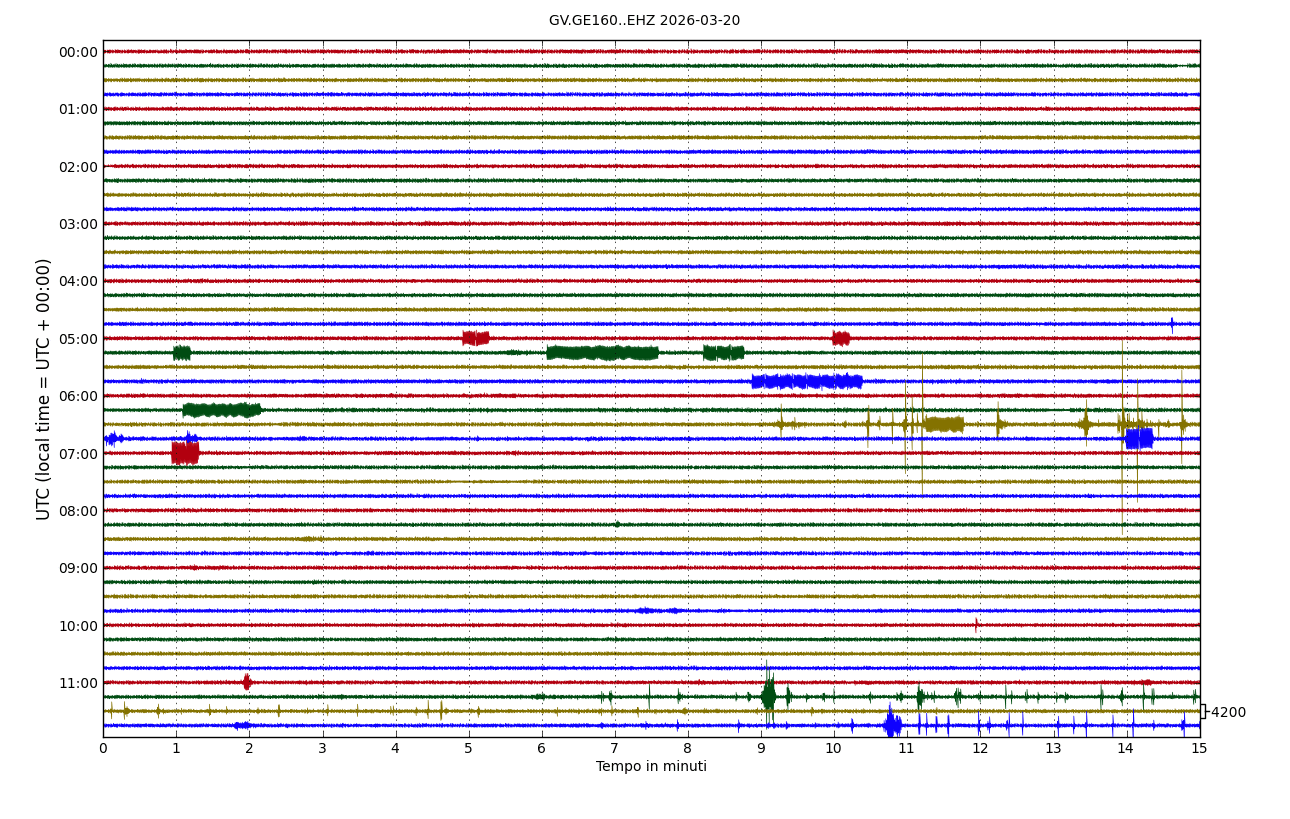Select the 9 minute x-axis tick label
Viewport: 1290px width, 819px height.
point(761,749)
